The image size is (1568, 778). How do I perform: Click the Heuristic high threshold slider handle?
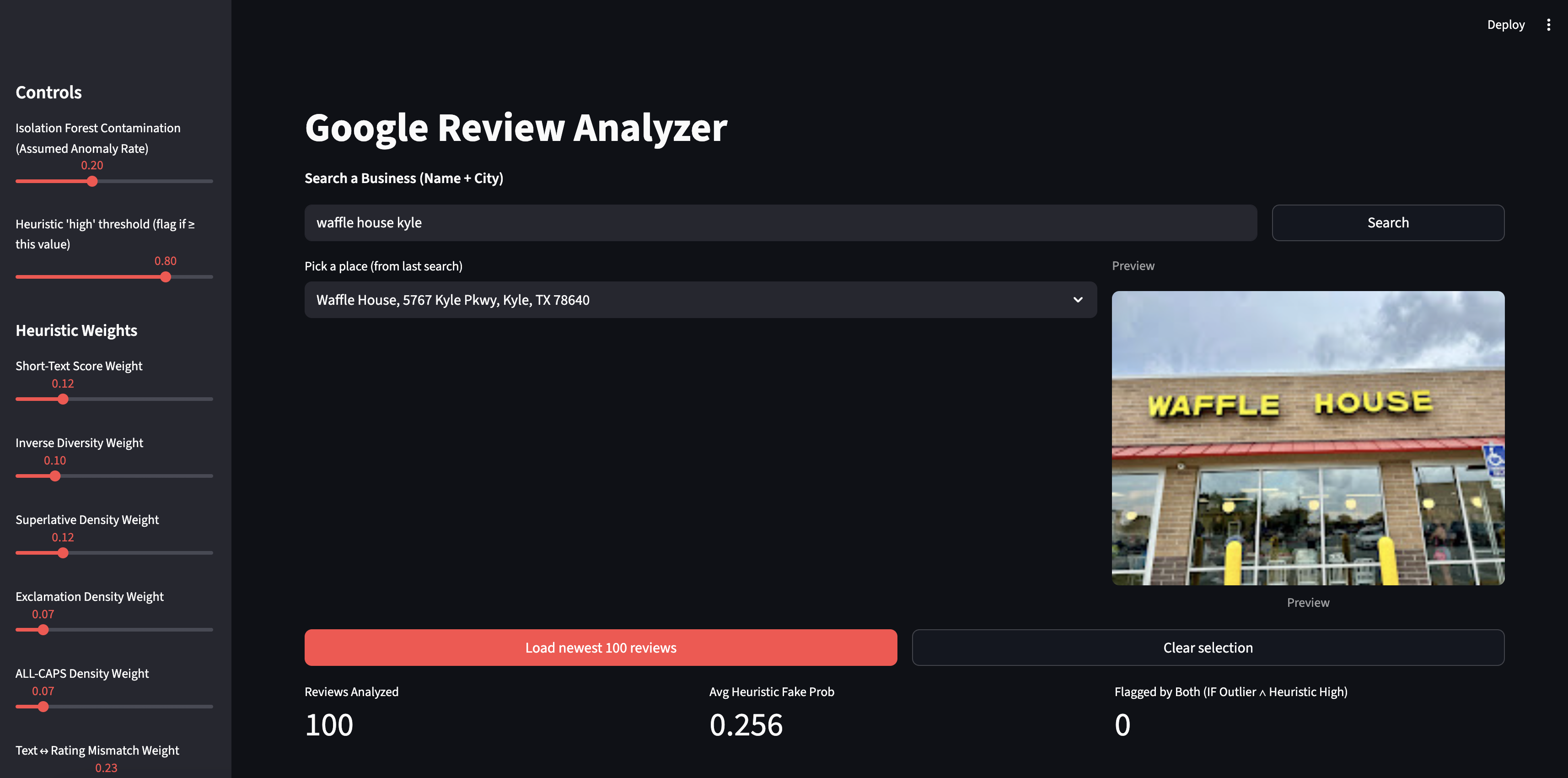point(166,277)
